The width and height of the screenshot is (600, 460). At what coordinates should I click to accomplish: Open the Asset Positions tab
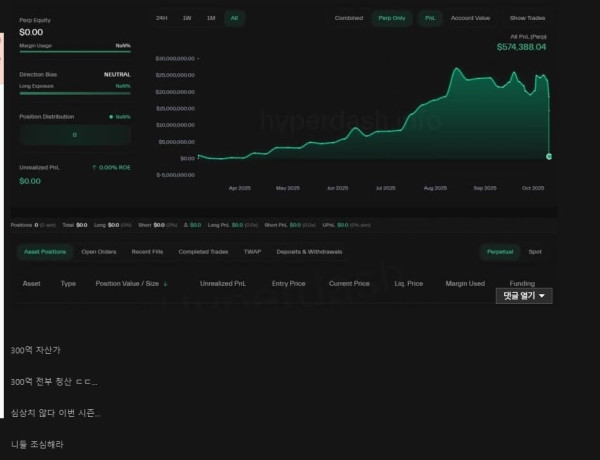click(45, 251)
